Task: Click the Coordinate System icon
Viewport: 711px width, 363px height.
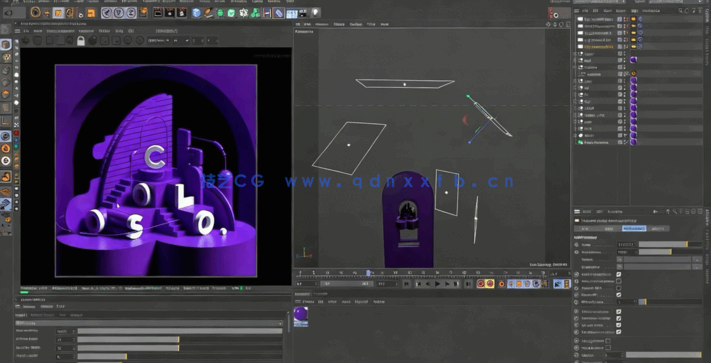Action: click(x=143, y=12)
